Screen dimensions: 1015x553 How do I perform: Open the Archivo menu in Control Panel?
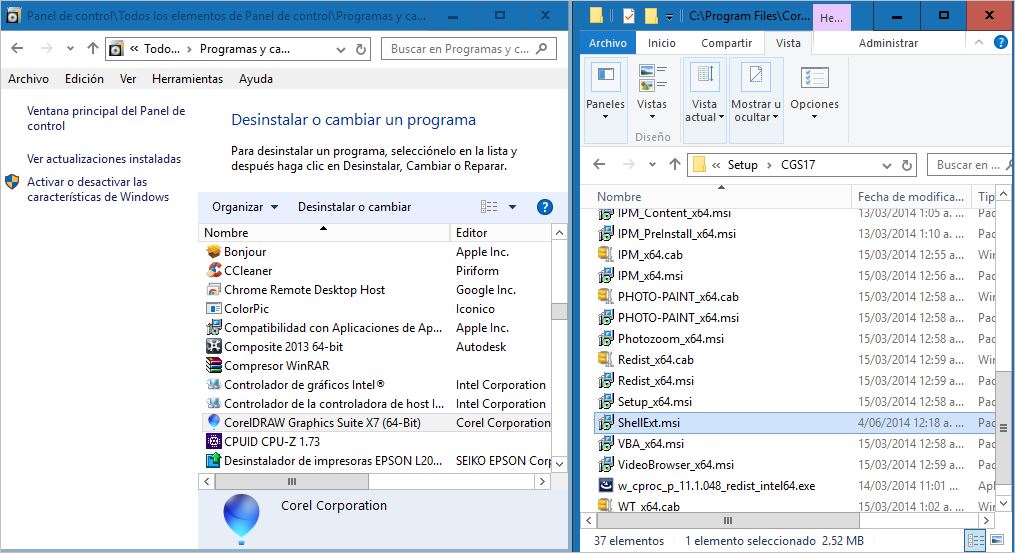[28, 79]
